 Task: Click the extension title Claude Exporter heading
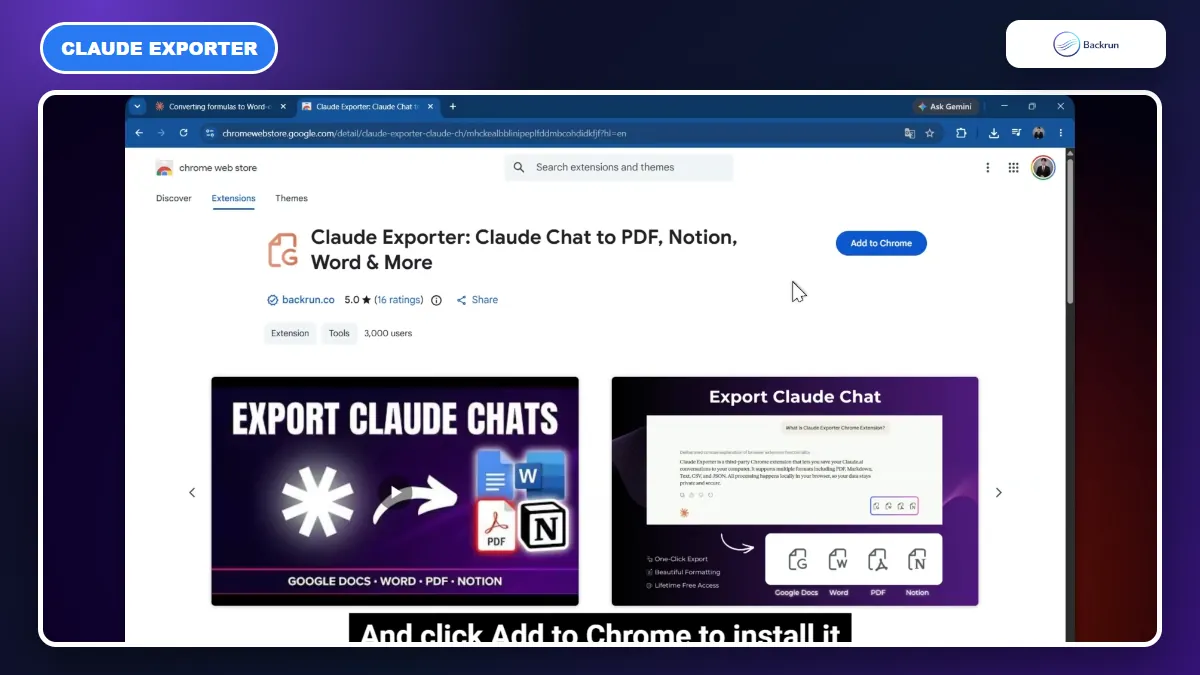click(524, 250)
